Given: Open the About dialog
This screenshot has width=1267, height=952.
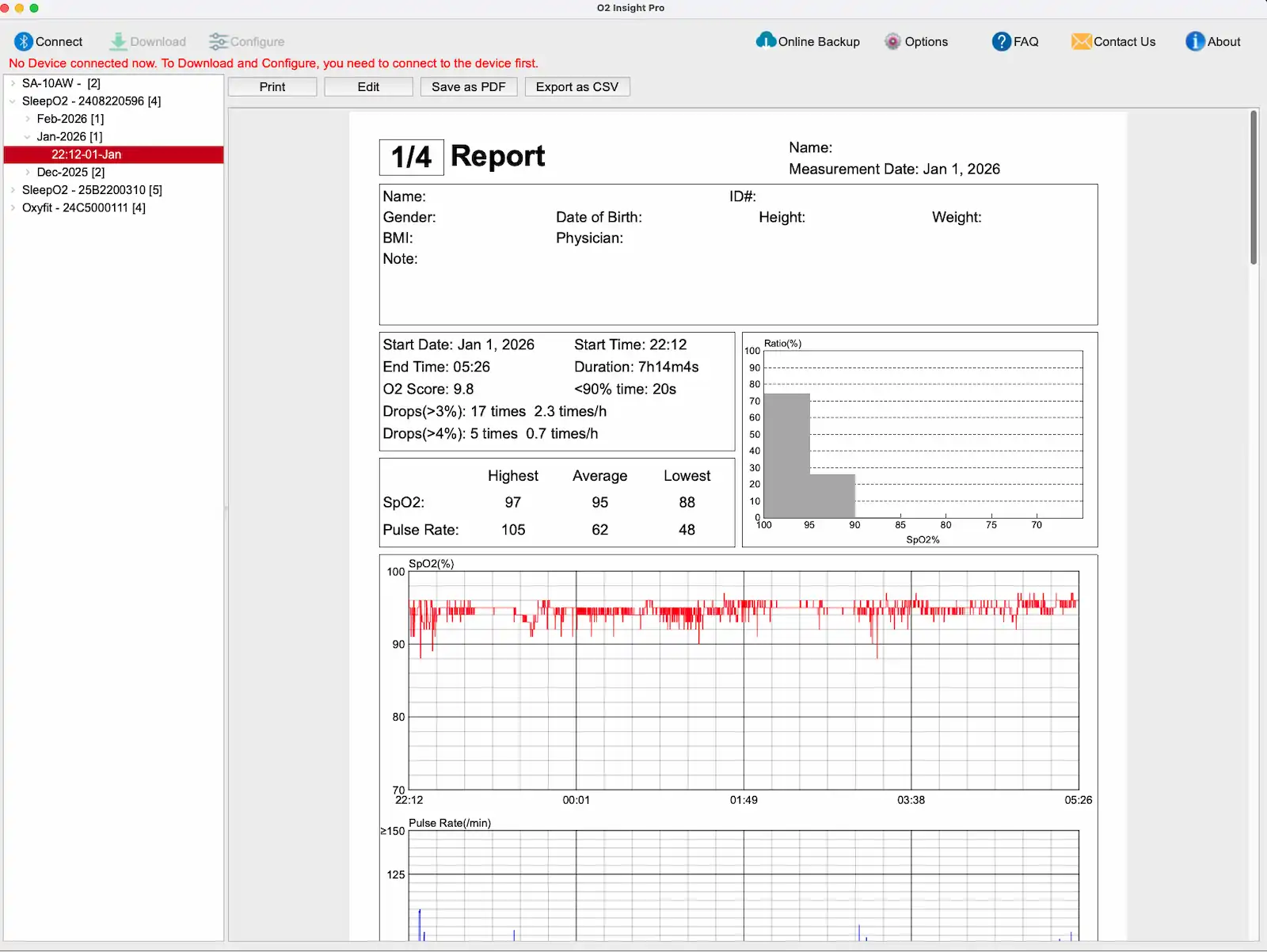Looking at the screenshot, I should click(1212, 41).
